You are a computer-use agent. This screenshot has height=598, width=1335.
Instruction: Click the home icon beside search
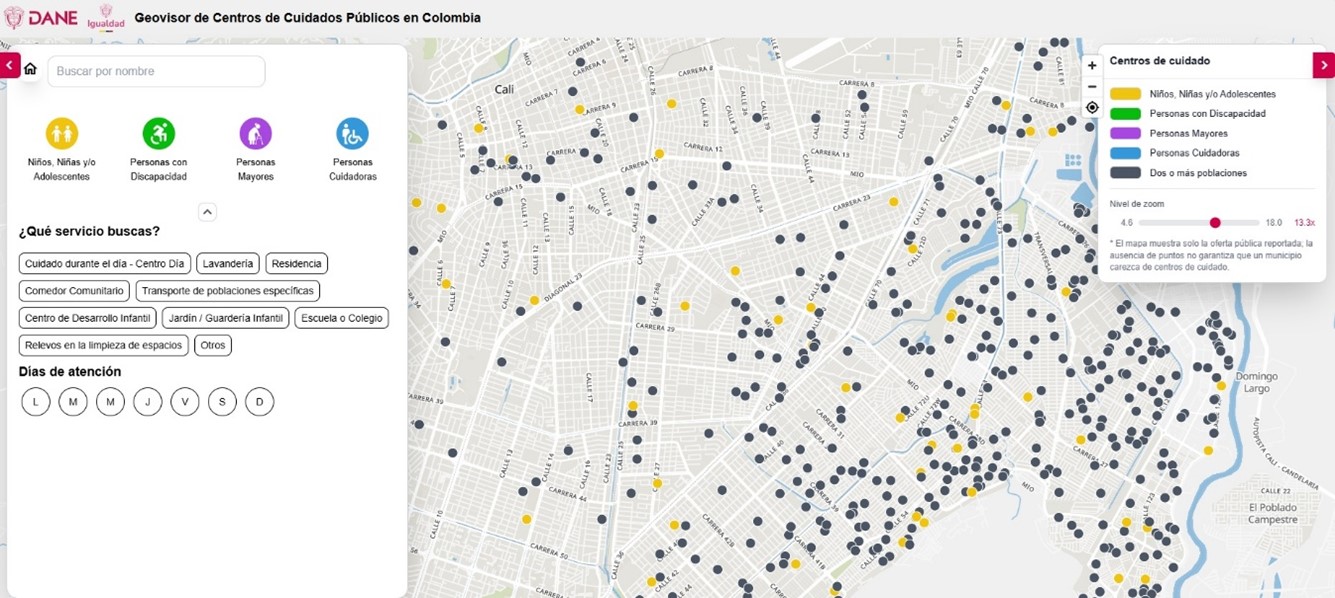click(30, 69)
